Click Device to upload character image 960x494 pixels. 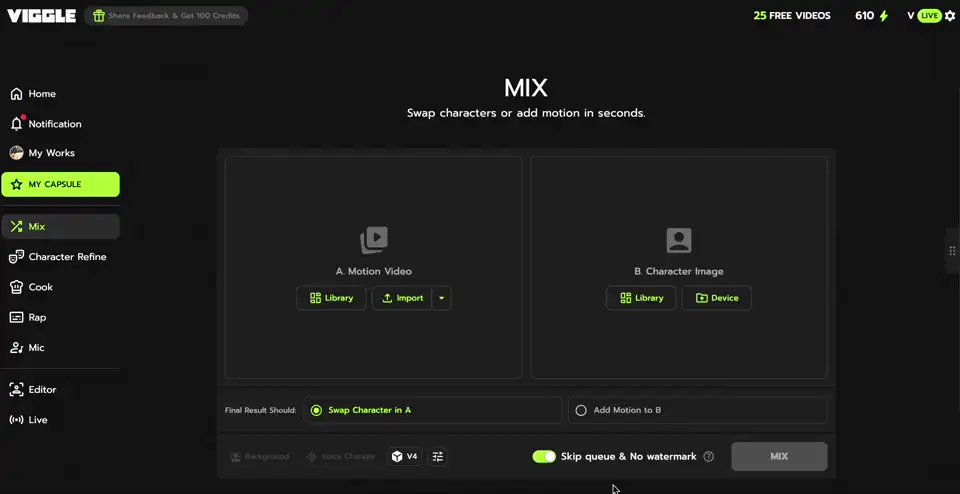click(717, 298)
